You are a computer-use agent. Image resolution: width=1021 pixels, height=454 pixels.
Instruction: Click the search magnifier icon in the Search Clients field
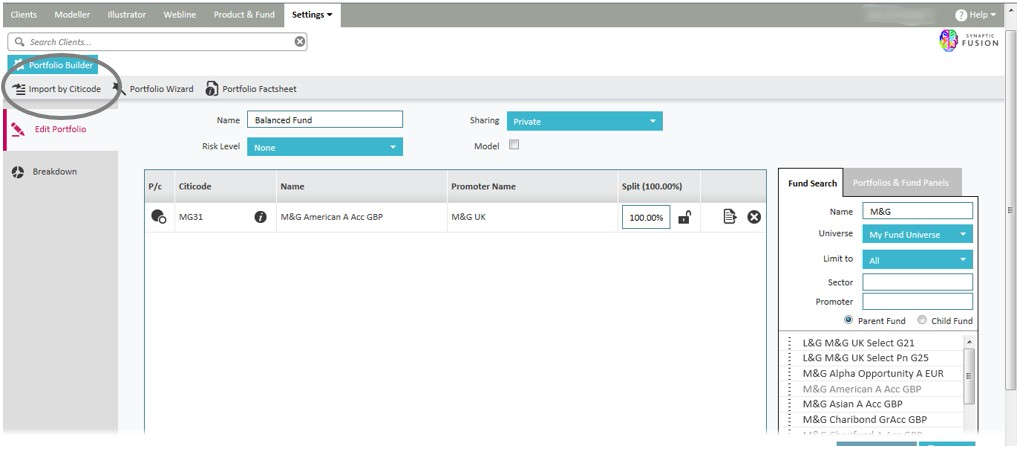(x=19, y=42)
